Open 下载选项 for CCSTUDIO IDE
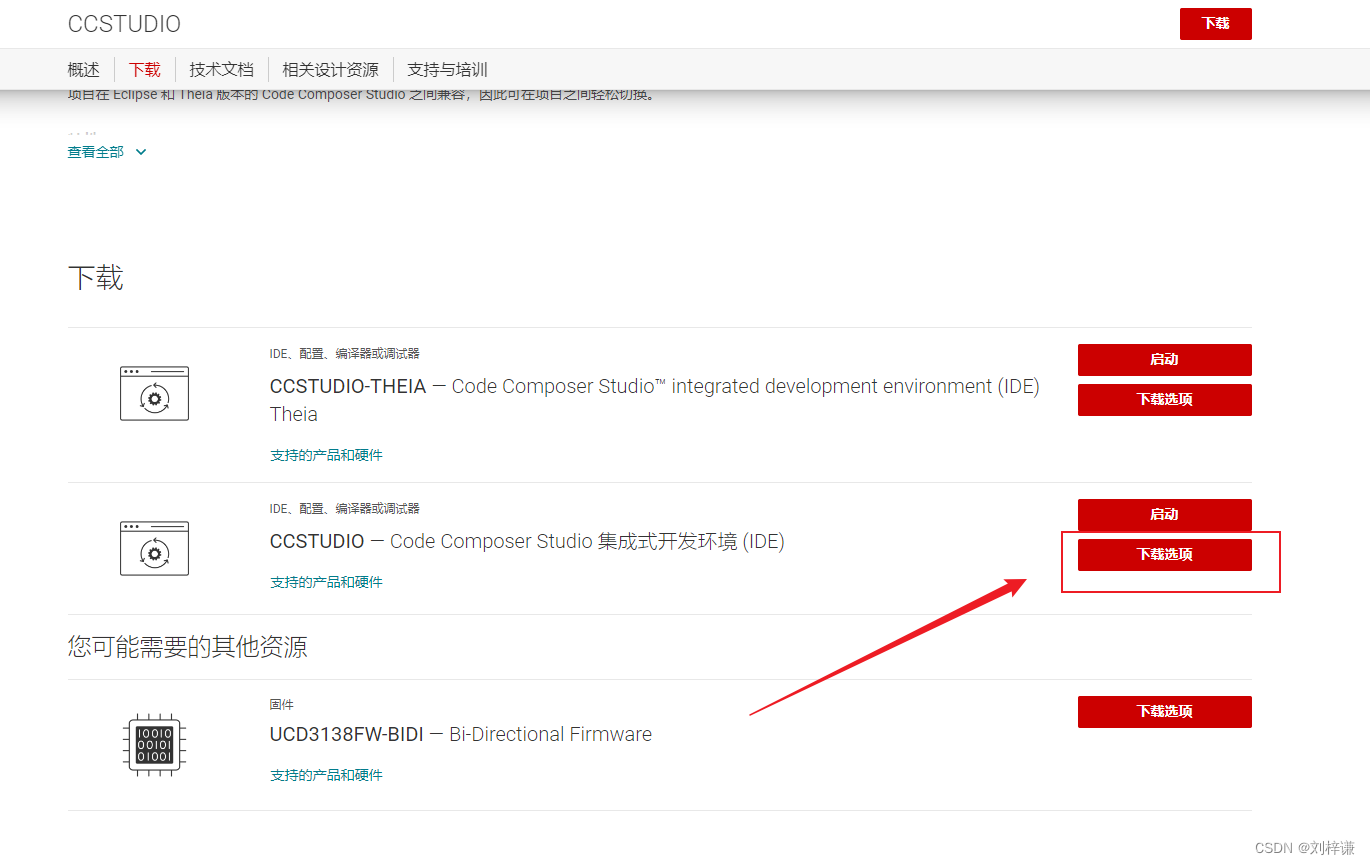The height and width of the screenshot is (865, 1370). 1164,555
